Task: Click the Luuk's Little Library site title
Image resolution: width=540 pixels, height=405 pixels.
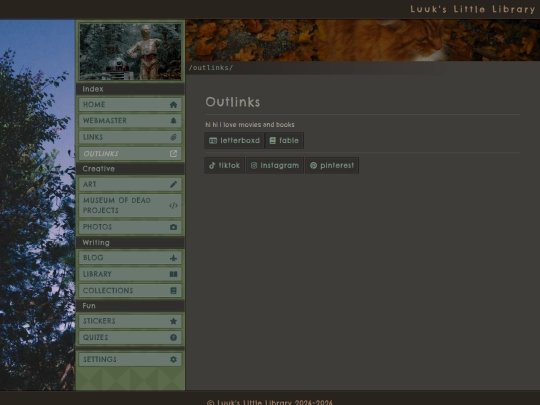Action: pyautogui.click(x=472, y=9)
